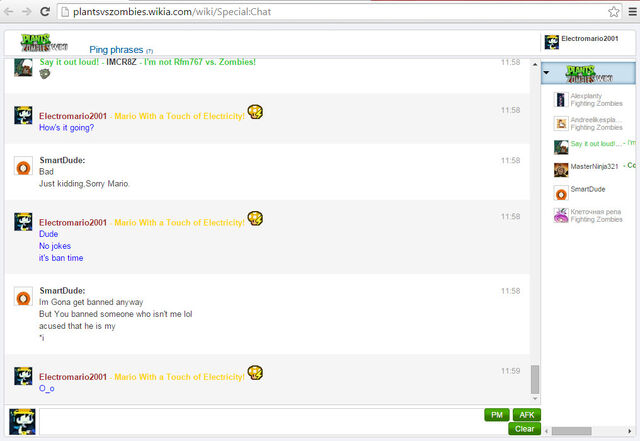The width and height of the screenshot is (640, 441).
Task: Click the 'it's ban time' message text
Action: tap(61, 258)
